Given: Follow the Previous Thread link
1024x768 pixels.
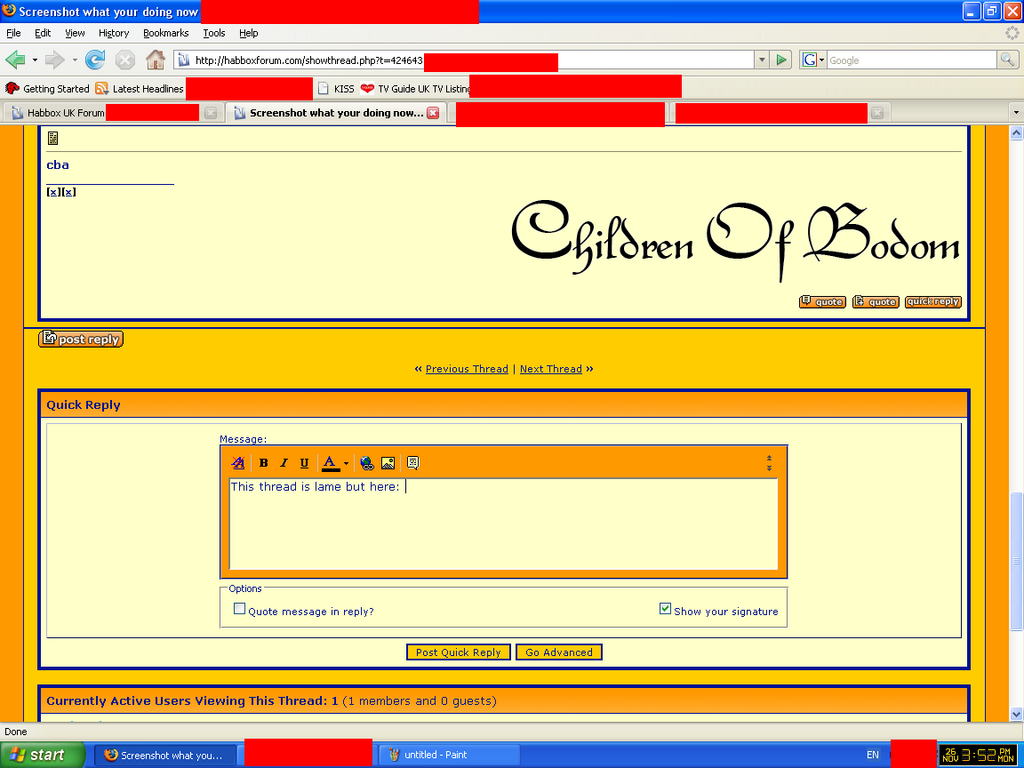Looking at the screenshot, I should (x=466, y=369).
